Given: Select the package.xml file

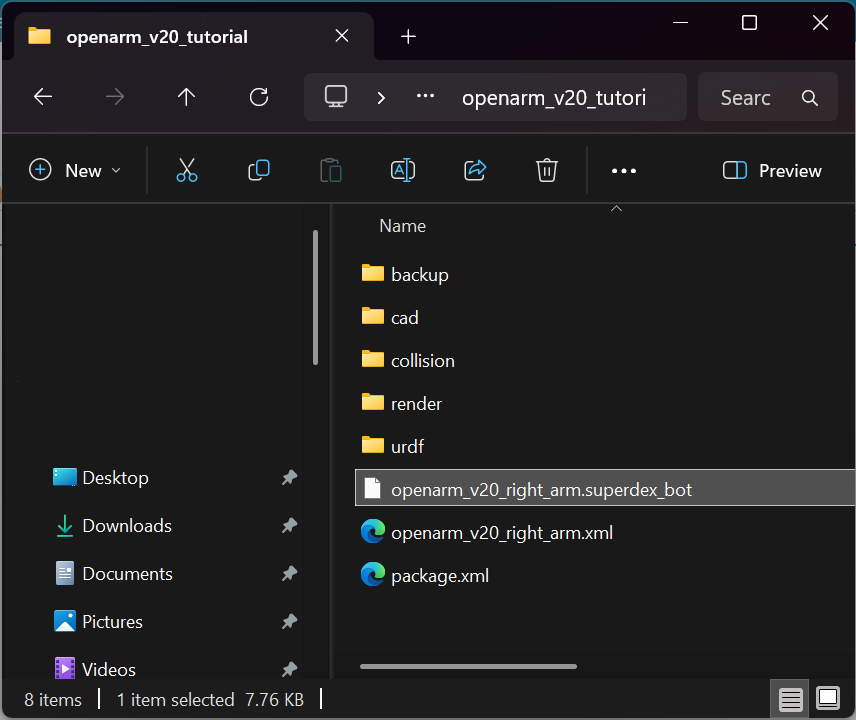Looking at the screenshot, I should 425,575.
